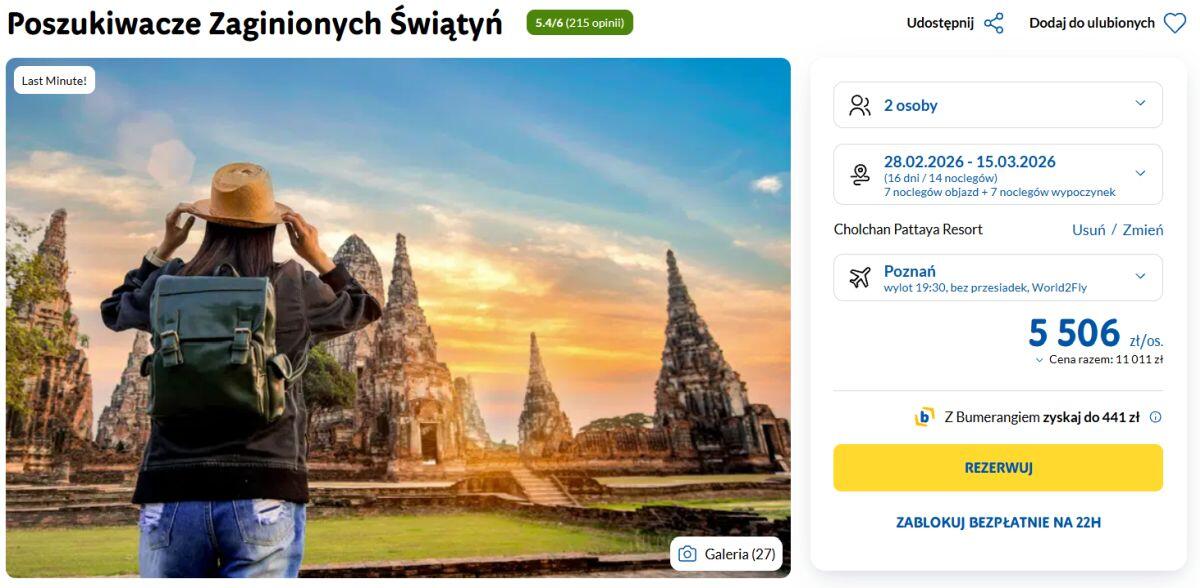Click the share icon next to Udostępnij
The height and width of the screenshot is (588, 1200).
pyautogui.click(x=993, y=23)
